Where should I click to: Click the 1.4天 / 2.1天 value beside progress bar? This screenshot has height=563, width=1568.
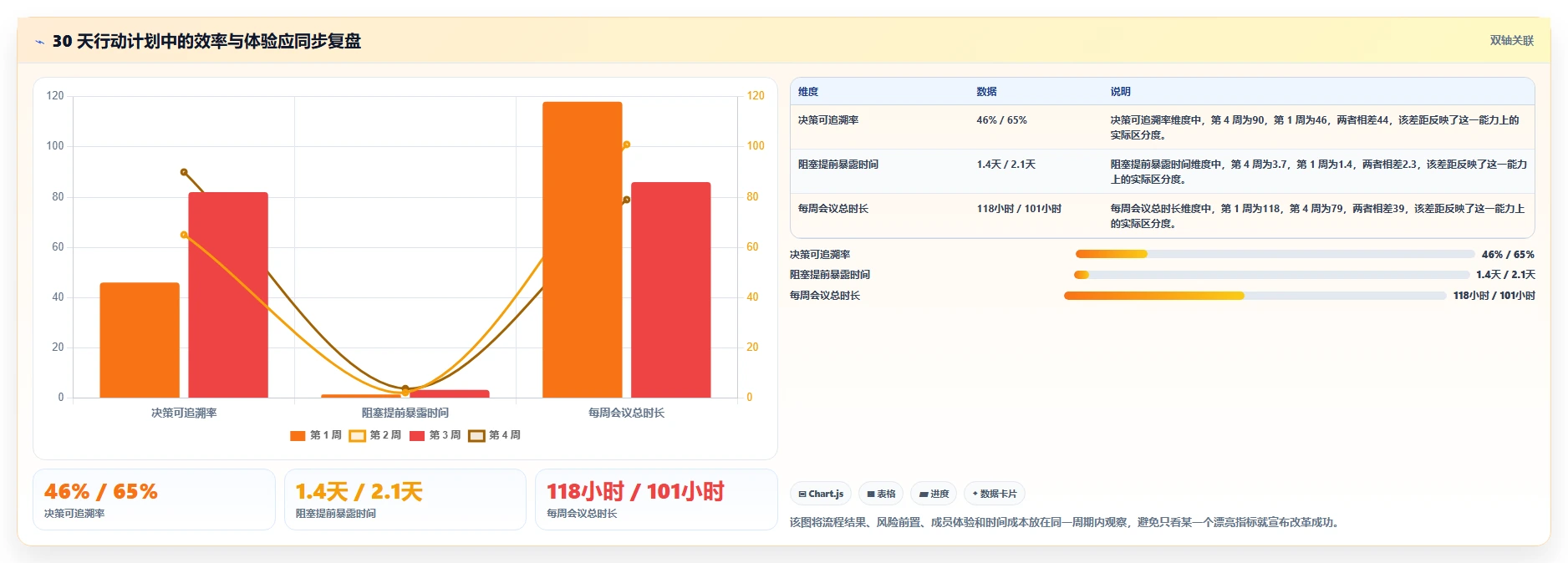(x=1505, y=275)
